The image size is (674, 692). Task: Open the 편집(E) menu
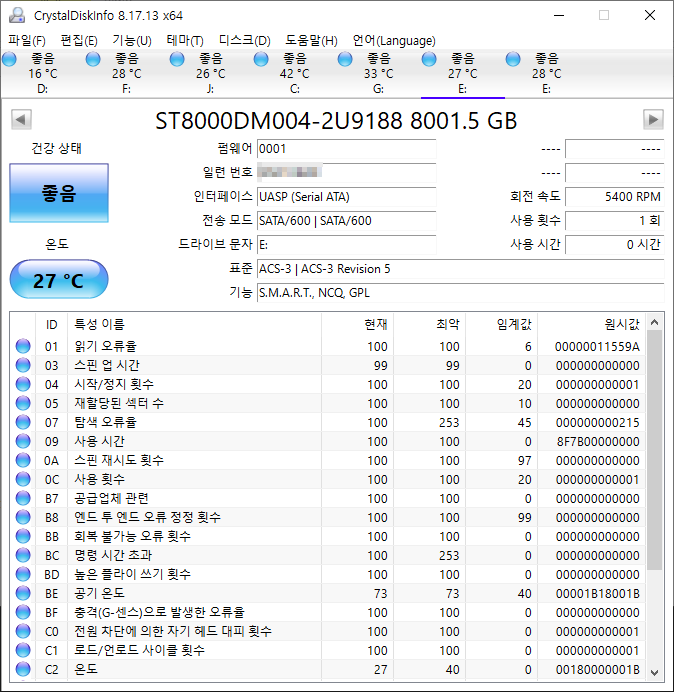[79, 41]
